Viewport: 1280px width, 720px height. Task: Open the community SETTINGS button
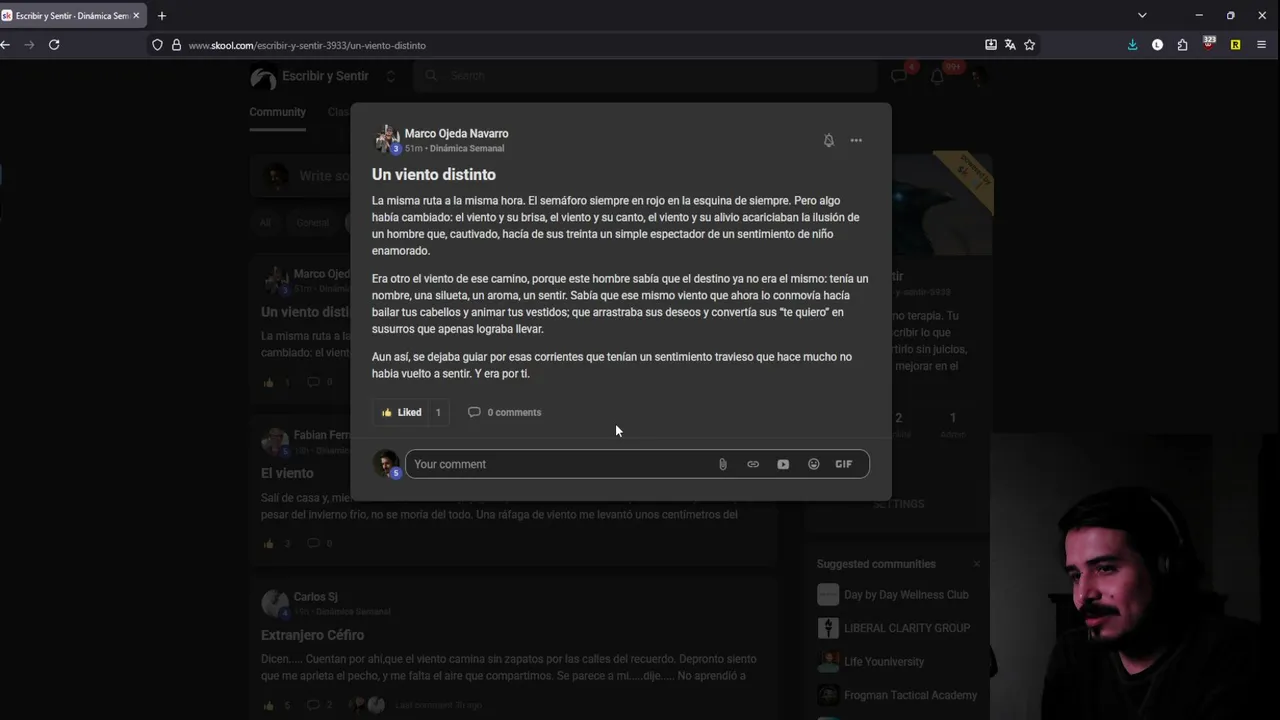(x=898, y=504)
